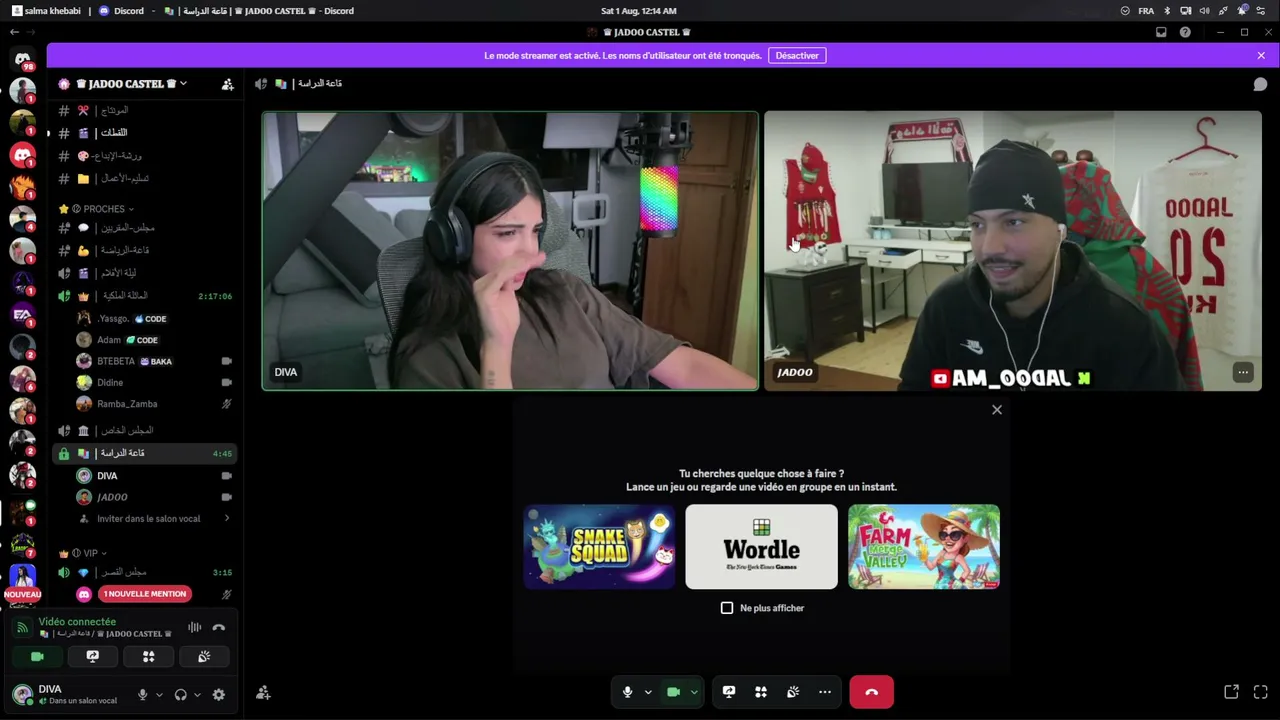This screenshot has height=720, width=1280.
Task: Open the noise suppression waveform icon
Action: tap(195, 628)
